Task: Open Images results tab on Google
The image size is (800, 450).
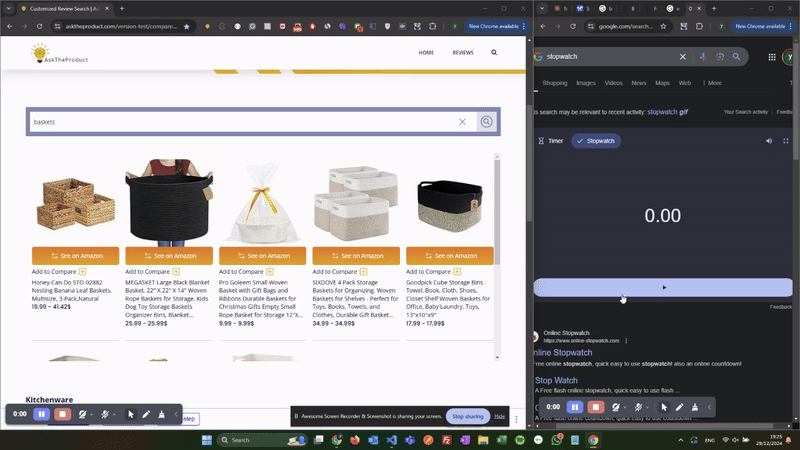Action: pos(586,83)
